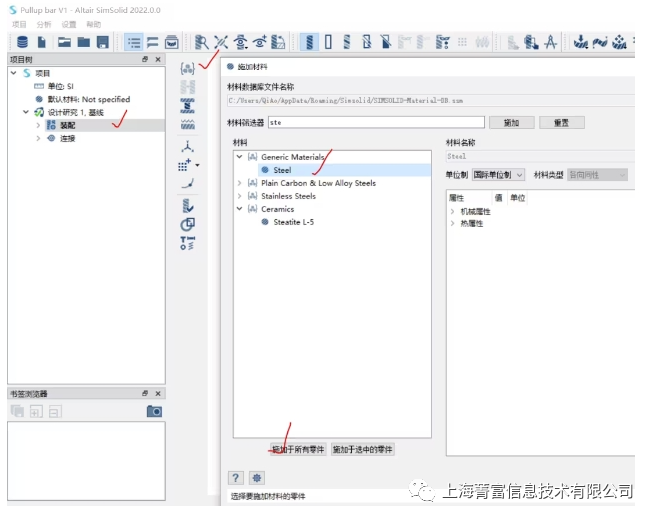
Task: Collapse the Ceramics group
Action: (239, 209)
